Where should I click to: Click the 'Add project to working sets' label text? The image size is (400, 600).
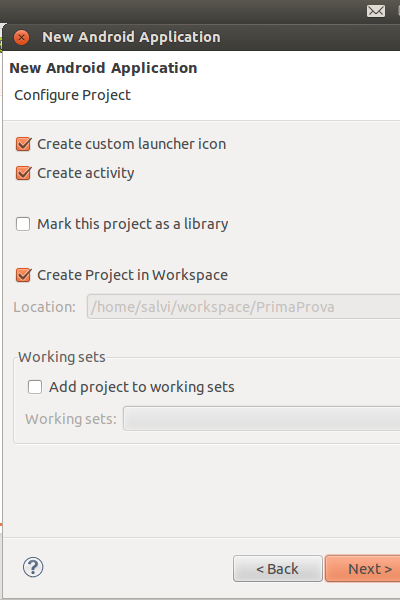tap(142, 387)
